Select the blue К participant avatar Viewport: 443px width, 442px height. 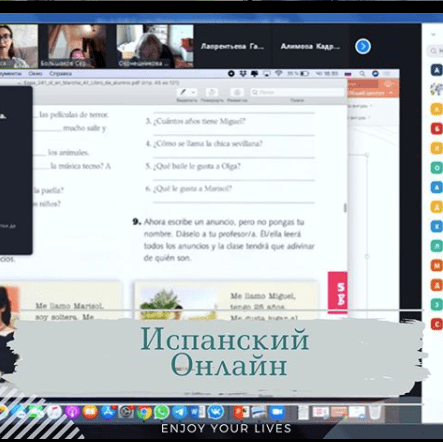coord(436,226)
